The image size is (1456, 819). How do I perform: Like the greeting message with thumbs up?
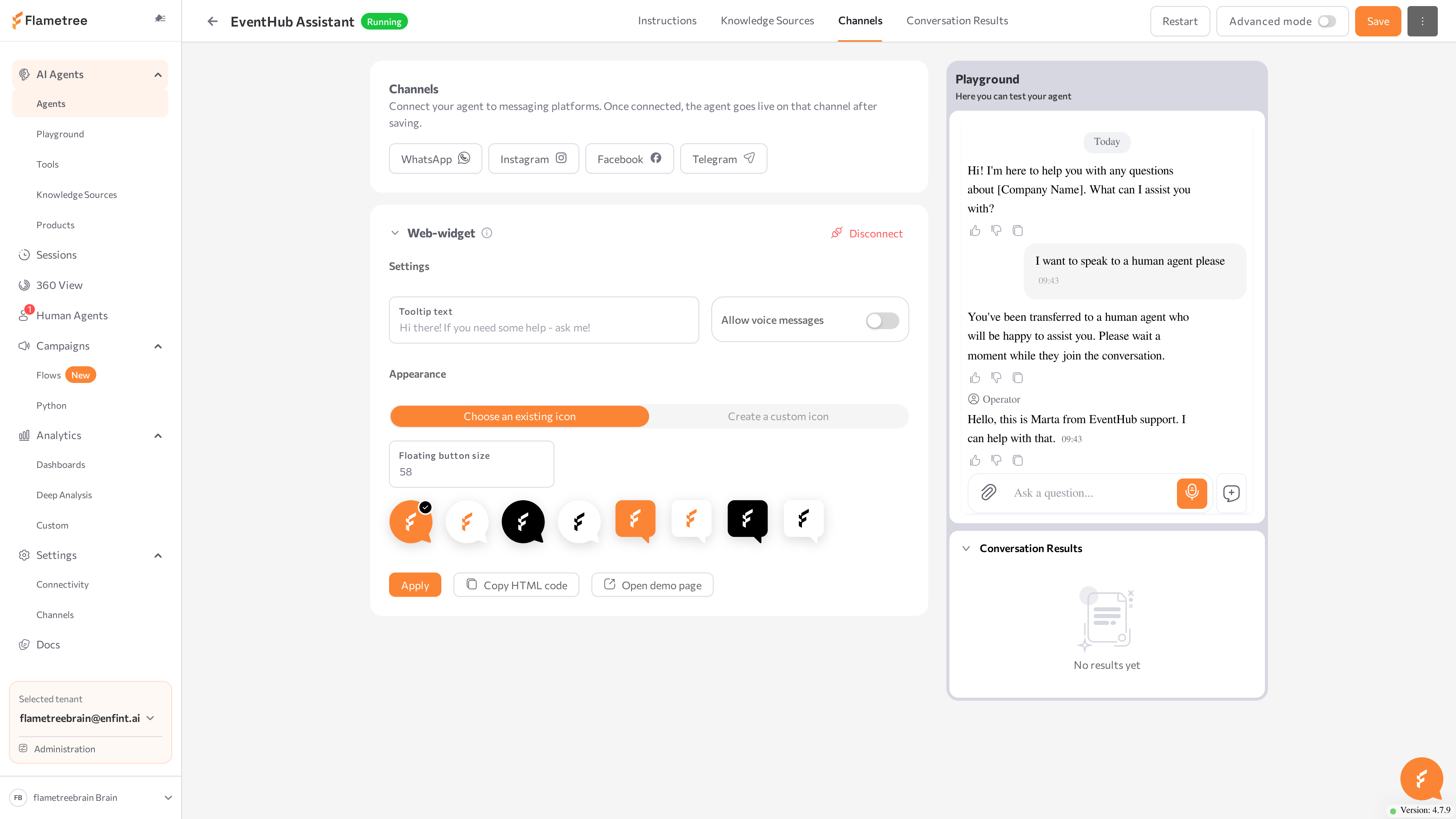click(x=975, y=231)
